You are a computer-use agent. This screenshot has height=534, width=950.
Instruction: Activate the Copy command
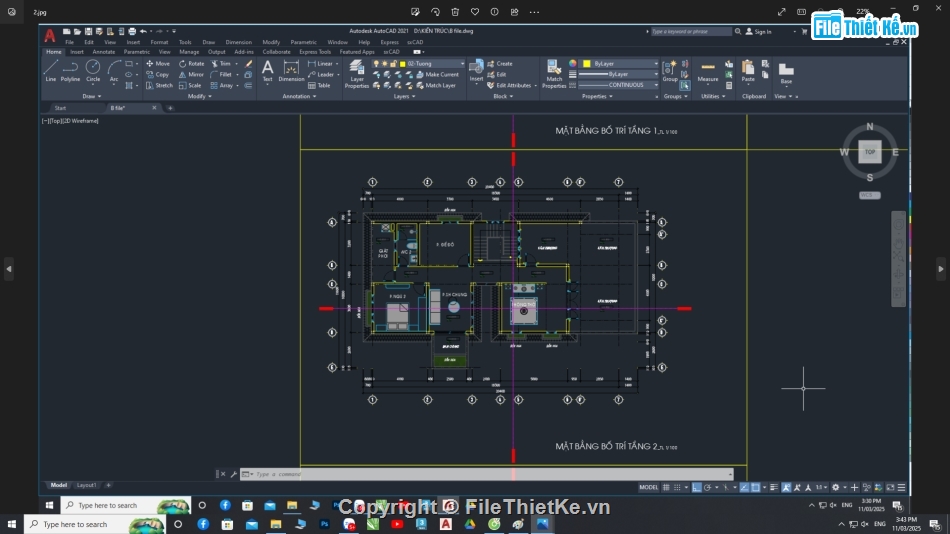(158, 75)
